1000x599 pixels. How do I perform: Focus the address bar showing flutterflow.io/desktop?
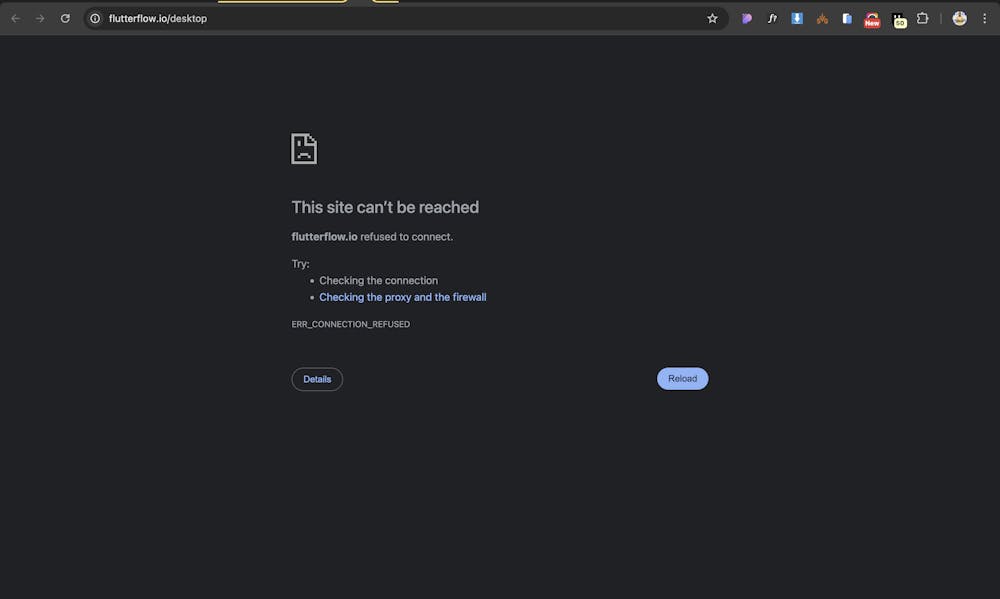click(x=406, y=18)
